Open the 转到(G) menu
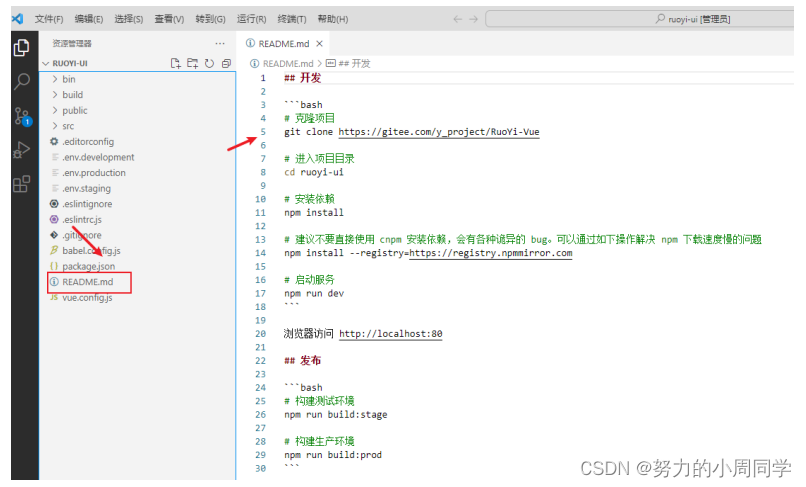The width and height of the screenshot is (806, 487). click(x=210, y=19)
